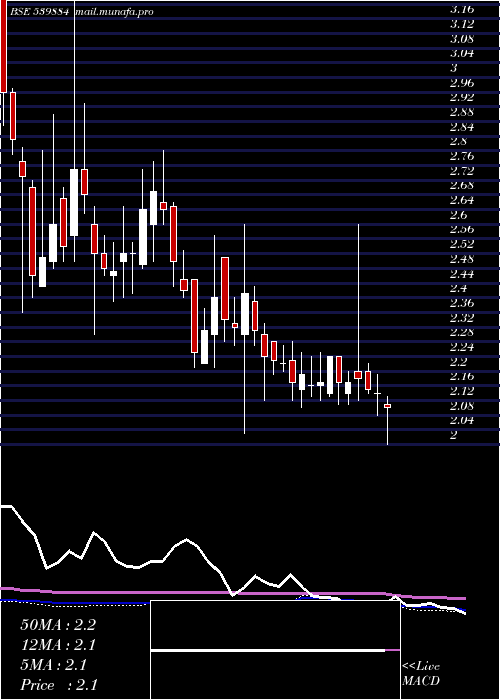
Task: Click the 2.84 price level label
Action: tap(461, 127)
